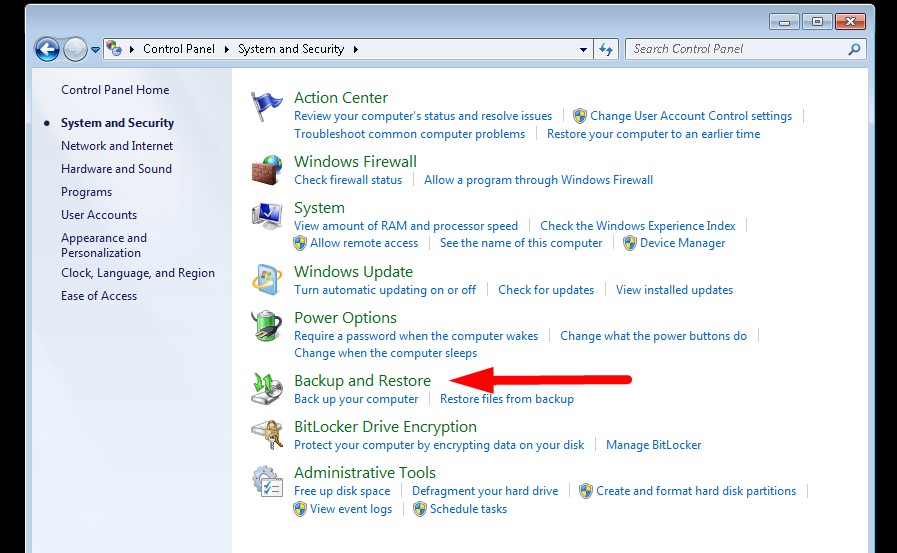Click the Windows Update icon
Image resolution: width=897 pixels, height=553 pixels.
(267, 280)
